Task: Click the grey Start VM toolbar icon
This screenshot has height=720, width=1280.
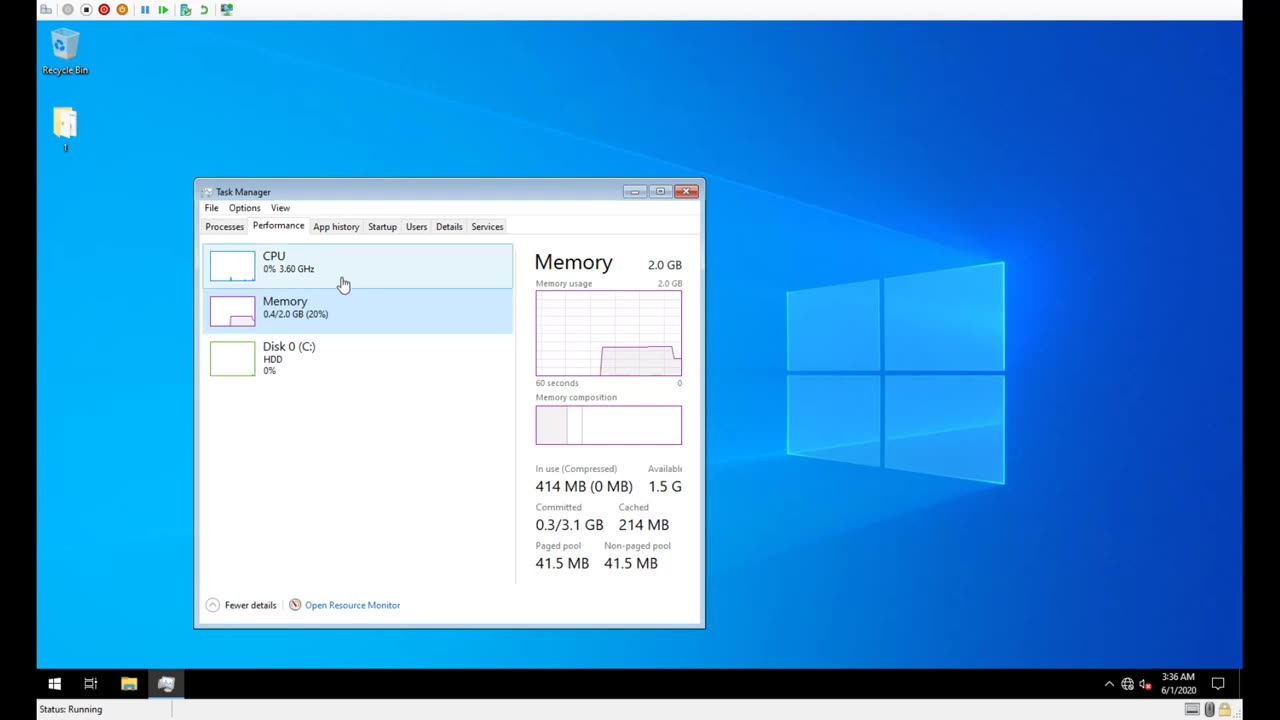Action: pos(68,10)
